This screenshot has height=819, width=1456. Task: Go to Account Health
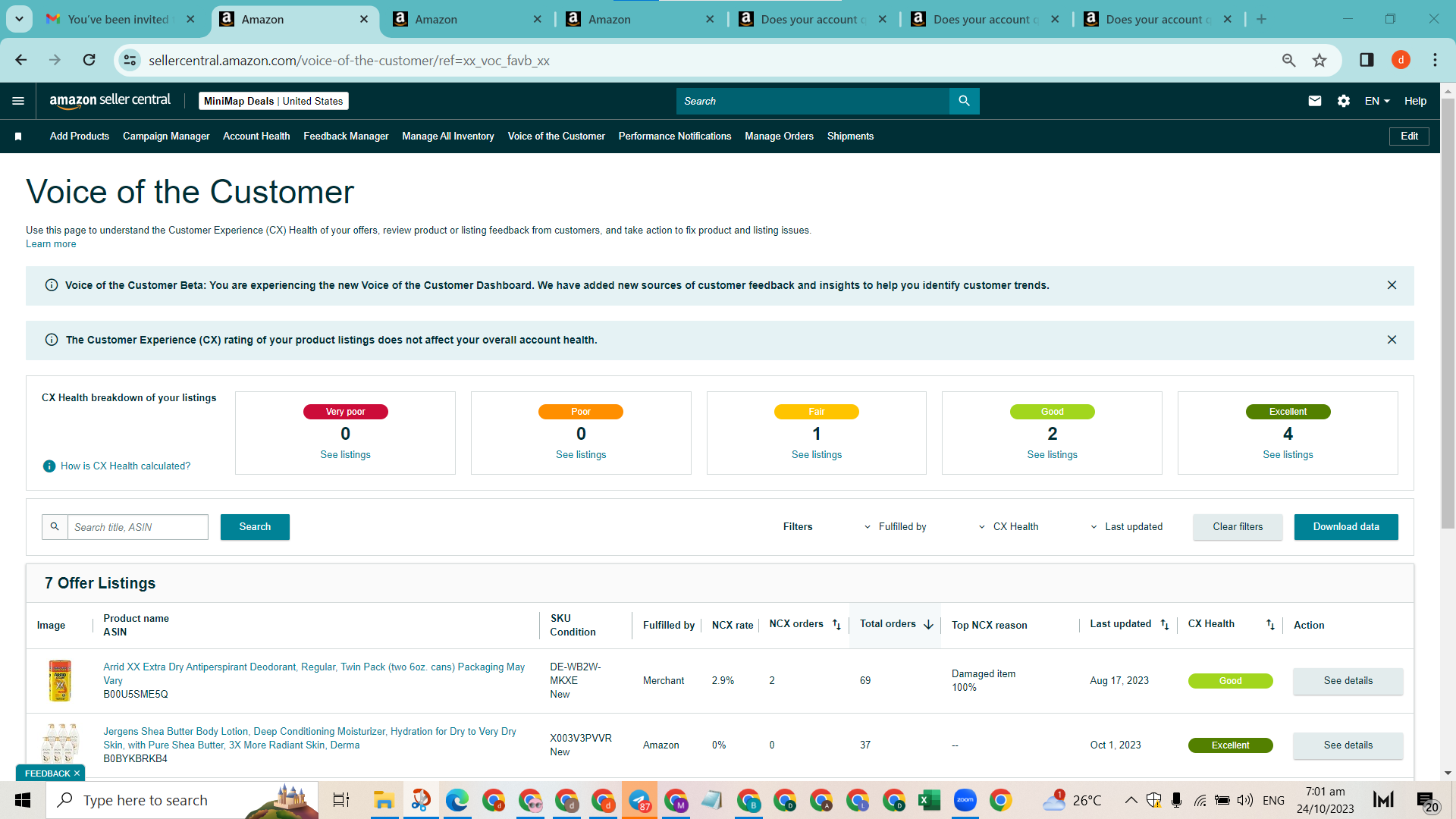tap(256, 136)
